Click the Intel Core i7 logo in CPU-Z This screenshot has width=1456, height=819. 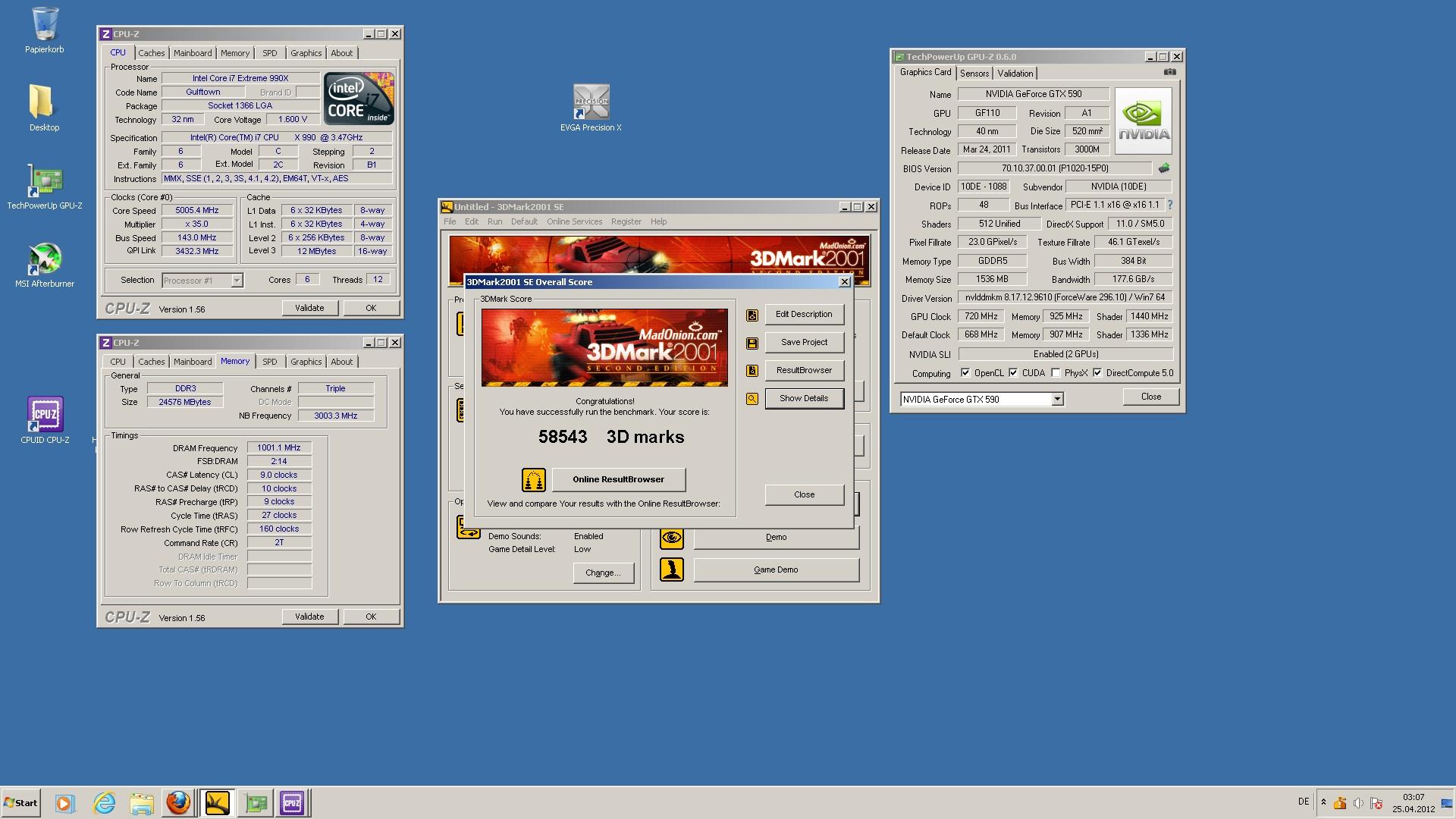(359, 99)
